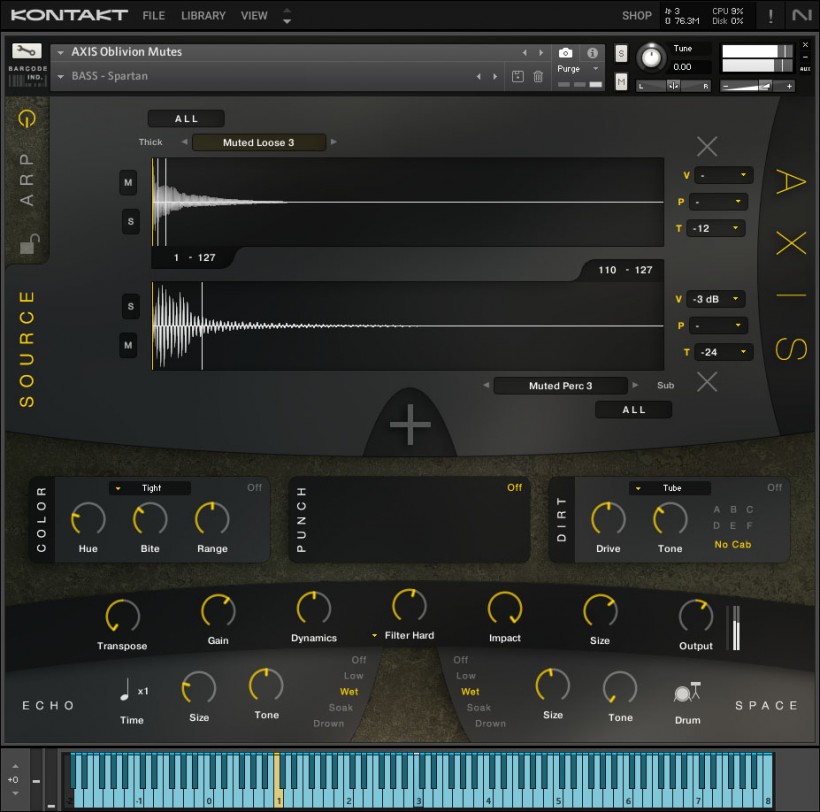The height and width of the screenshot is (812, 820).
Task: Click the Kontakt warning exclamation icon
Action: [770, 16]
